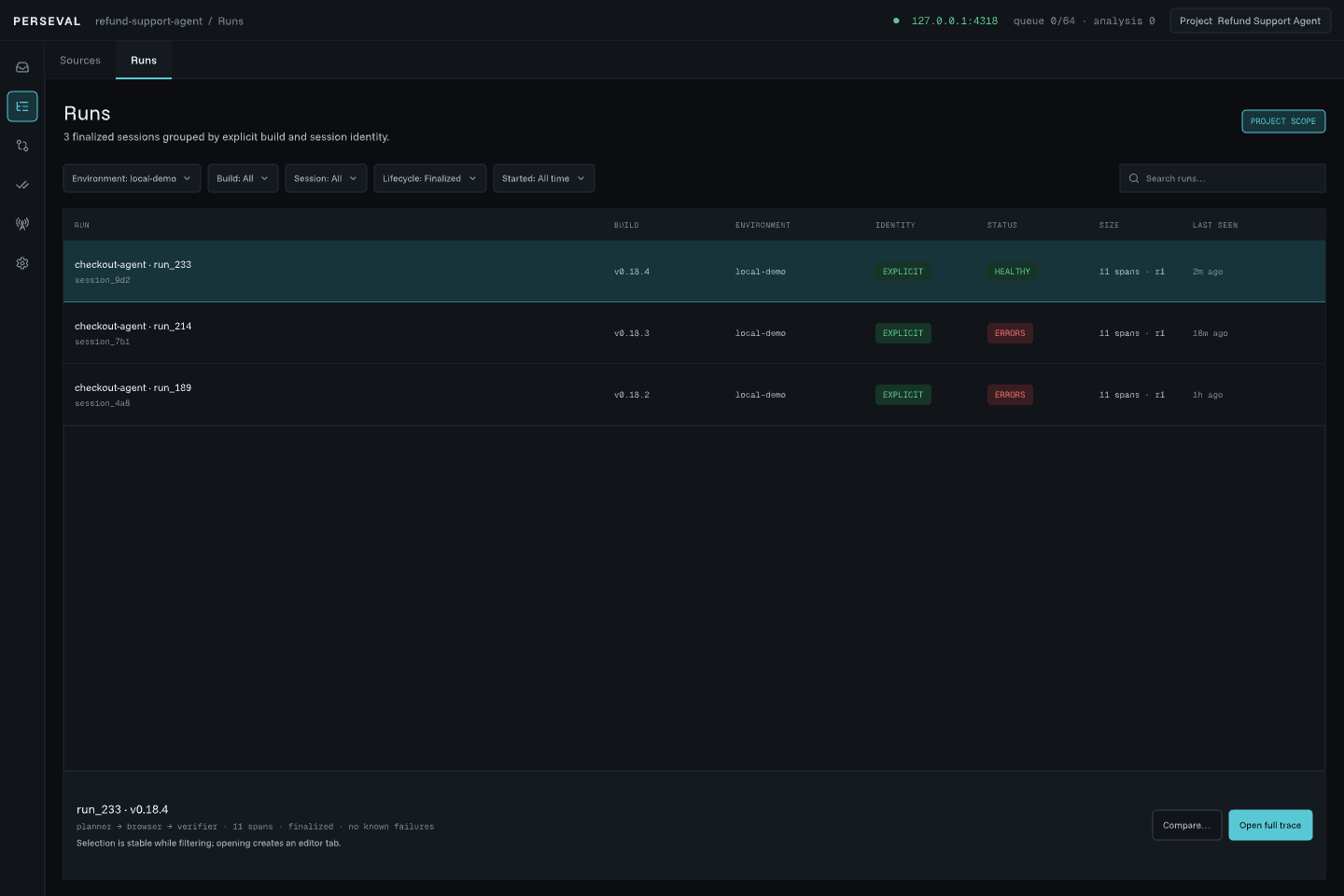Click the Runs breadcrumb item

tap(231, 21)
